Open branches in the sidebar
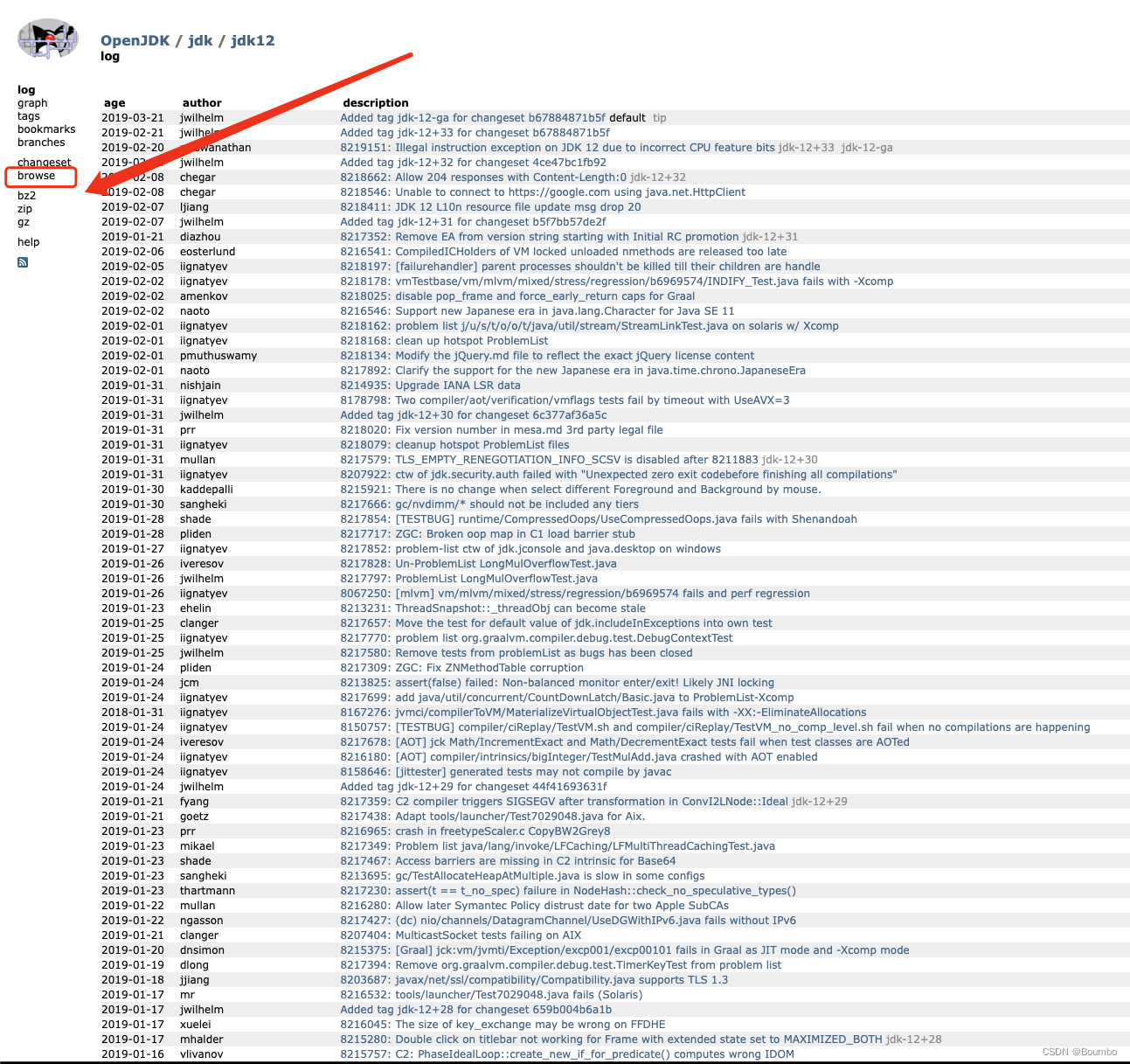The width and height of the screenshot is (1130, 1064). pyautogui.click(x=41, y=143)
